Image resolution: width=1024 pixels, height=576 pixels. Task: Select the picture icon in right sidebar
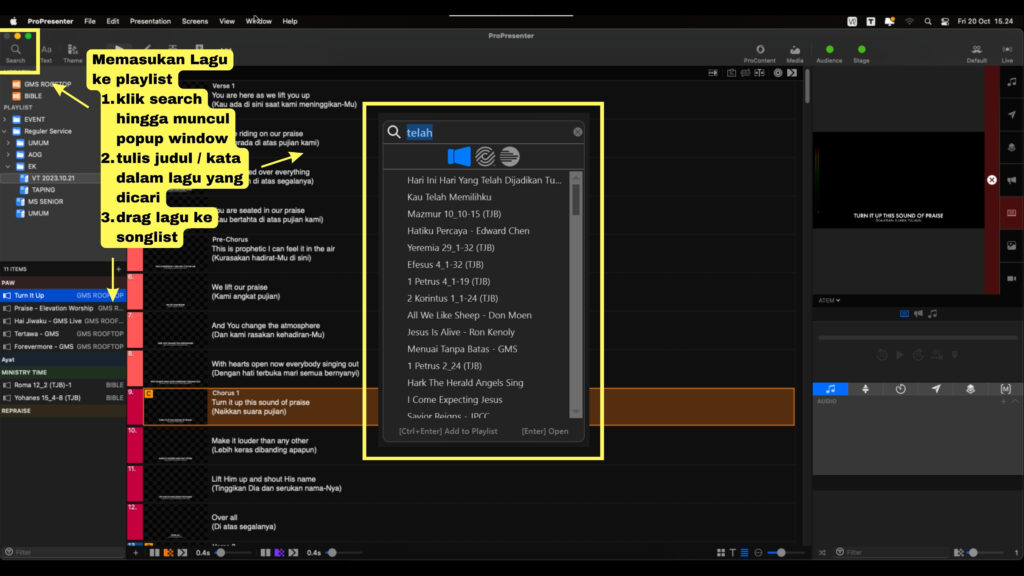coord(1012,246)
